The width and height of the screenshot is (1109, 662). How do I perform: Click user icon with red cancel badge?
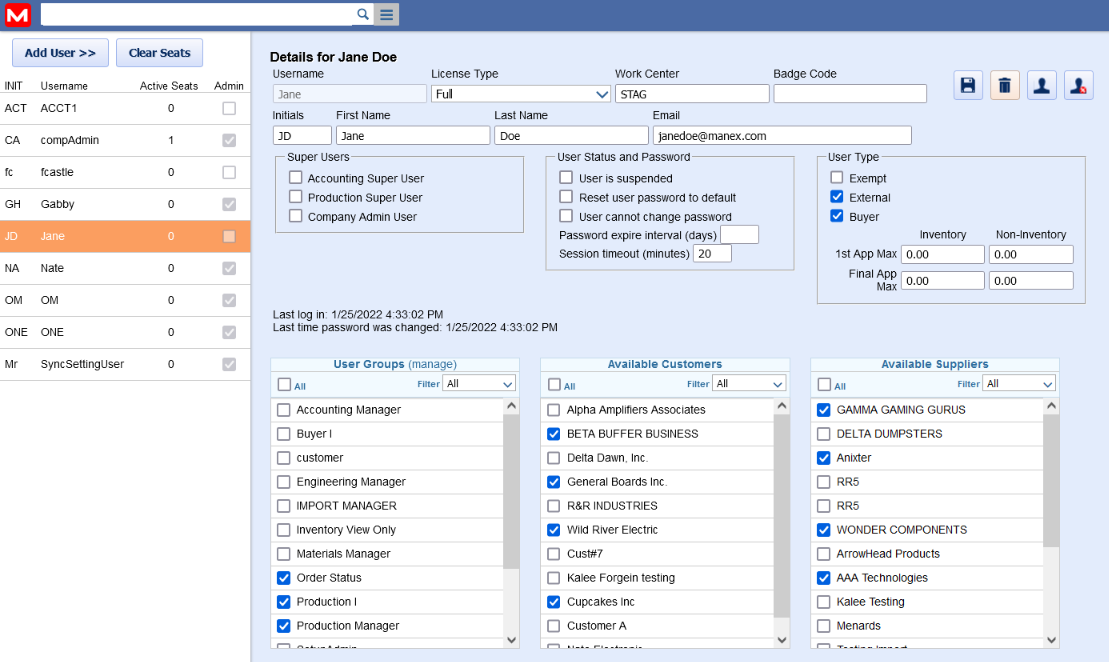[x=1078, y=86]
